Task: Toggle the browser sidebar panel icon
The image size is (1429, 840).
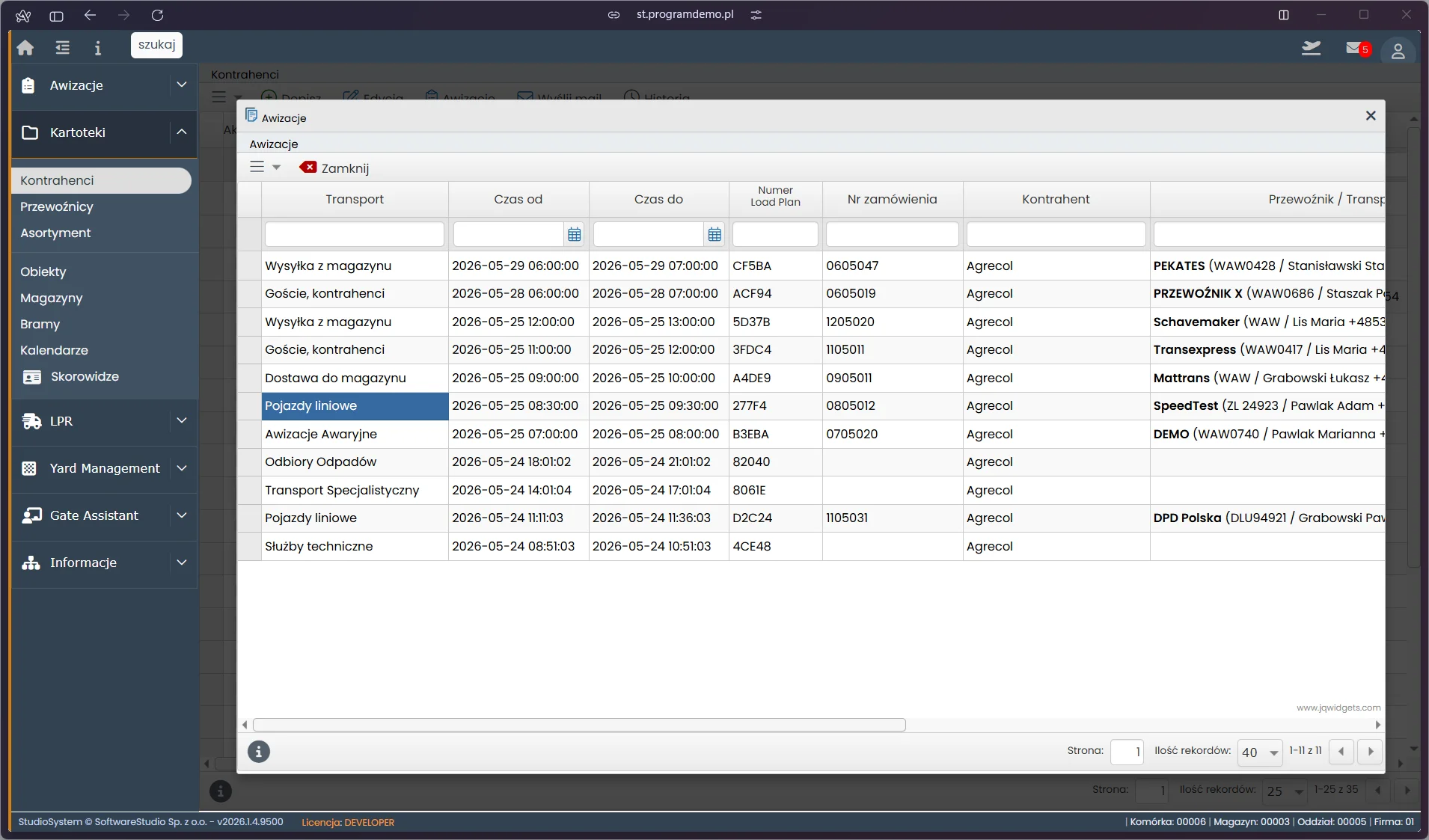Action: 56,15
